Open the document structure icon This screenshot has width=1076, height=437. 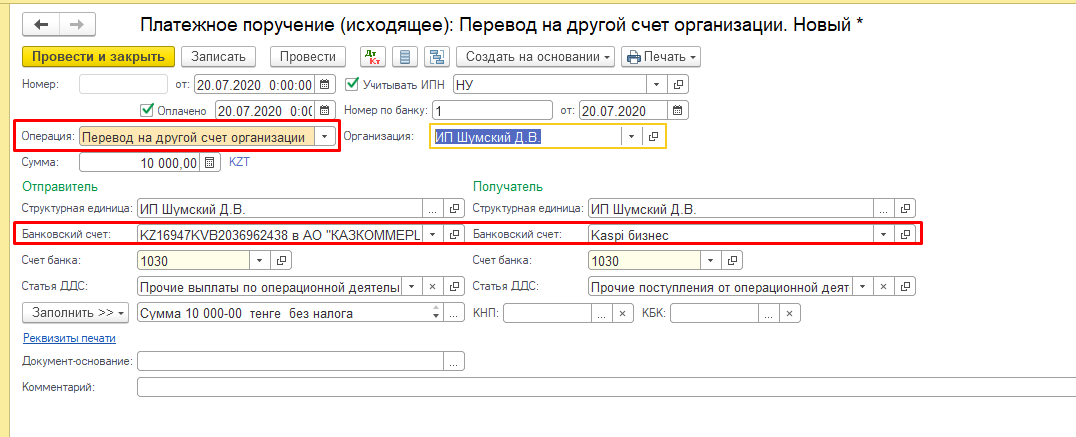(x=437, y=57)
